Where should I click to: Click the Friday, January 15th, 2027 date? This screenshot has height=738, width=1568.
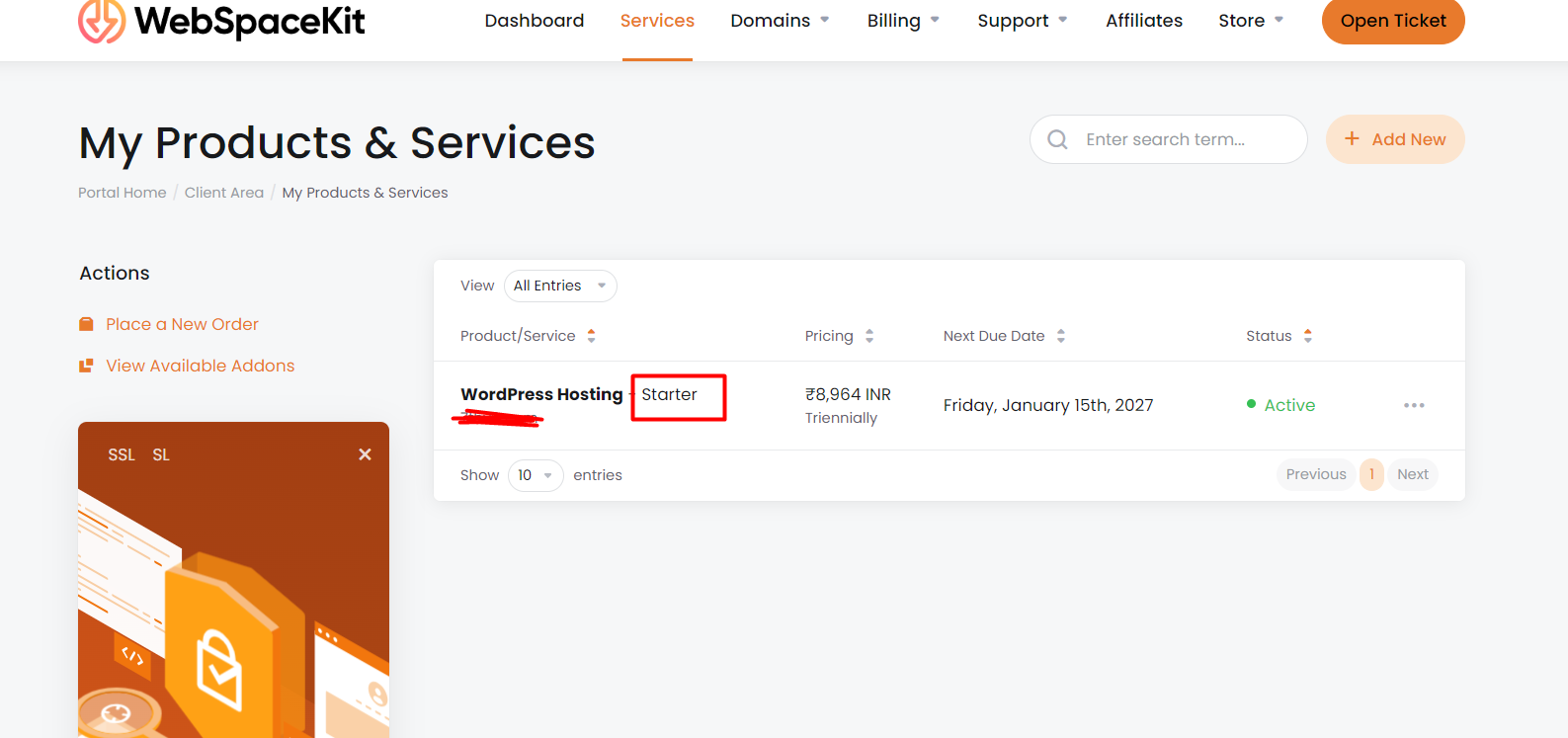coord(1048,405)
